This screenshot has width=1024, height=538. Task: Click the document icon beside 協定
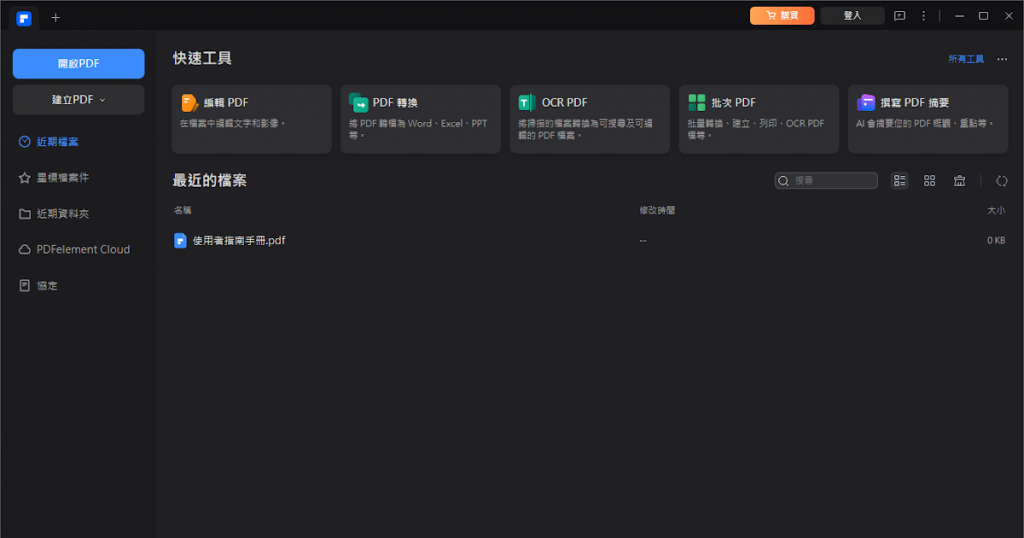coord(25,285)
